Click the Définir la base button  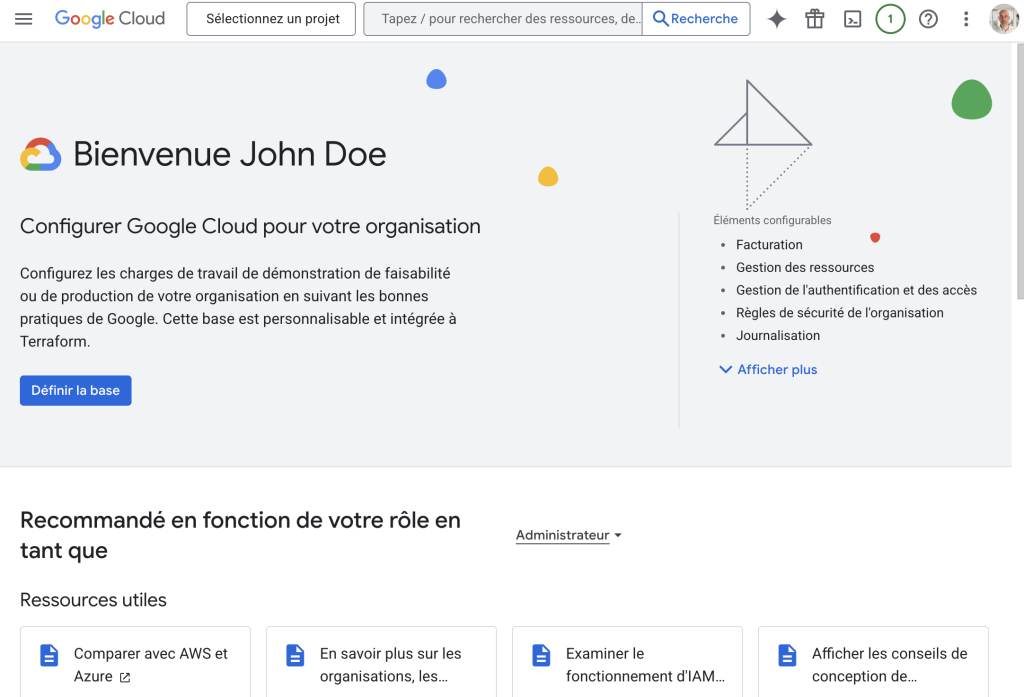point(76,391)
